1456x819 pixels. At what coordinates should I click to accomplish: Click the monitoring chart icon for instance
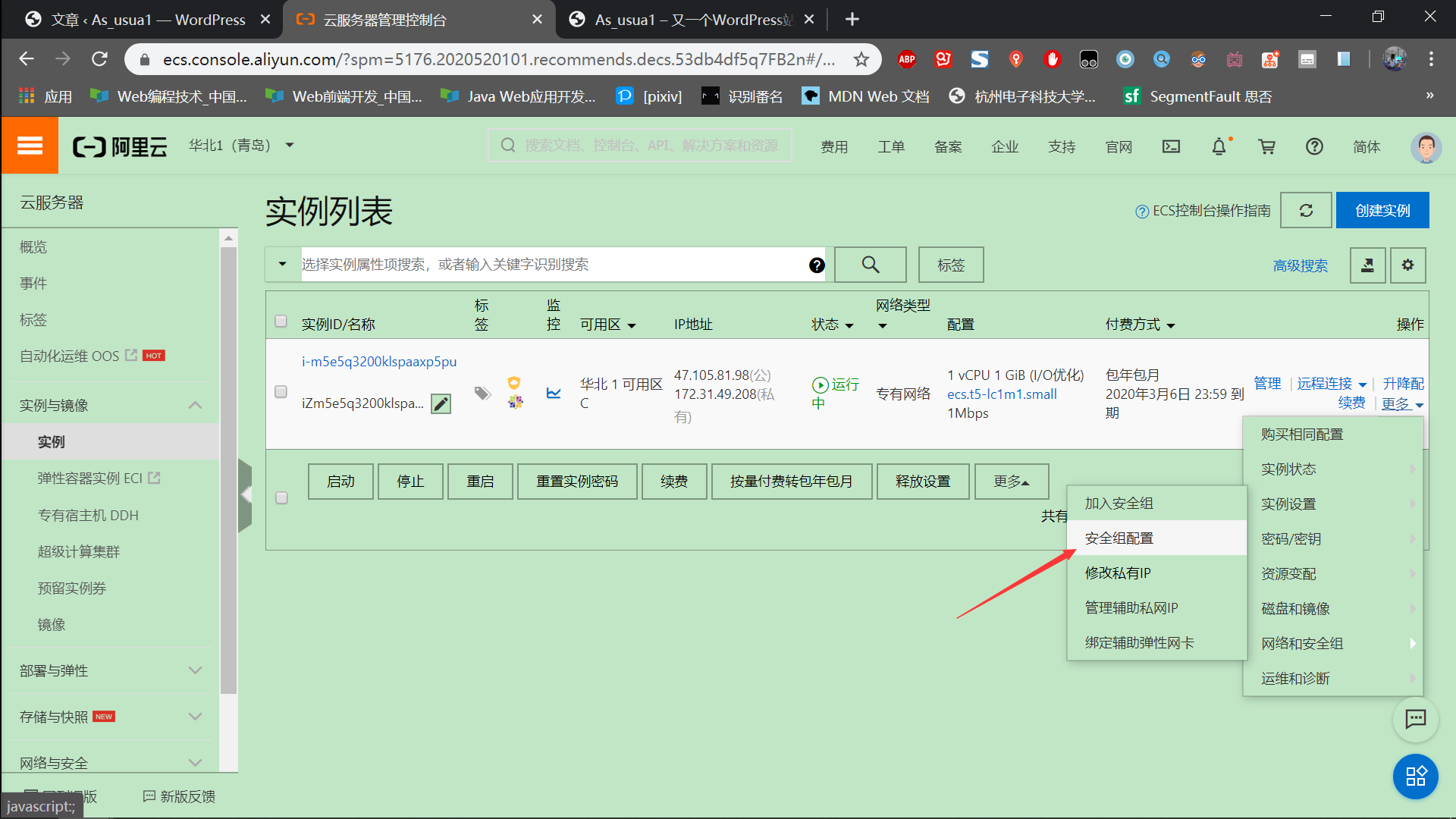(x=554, y=393)
